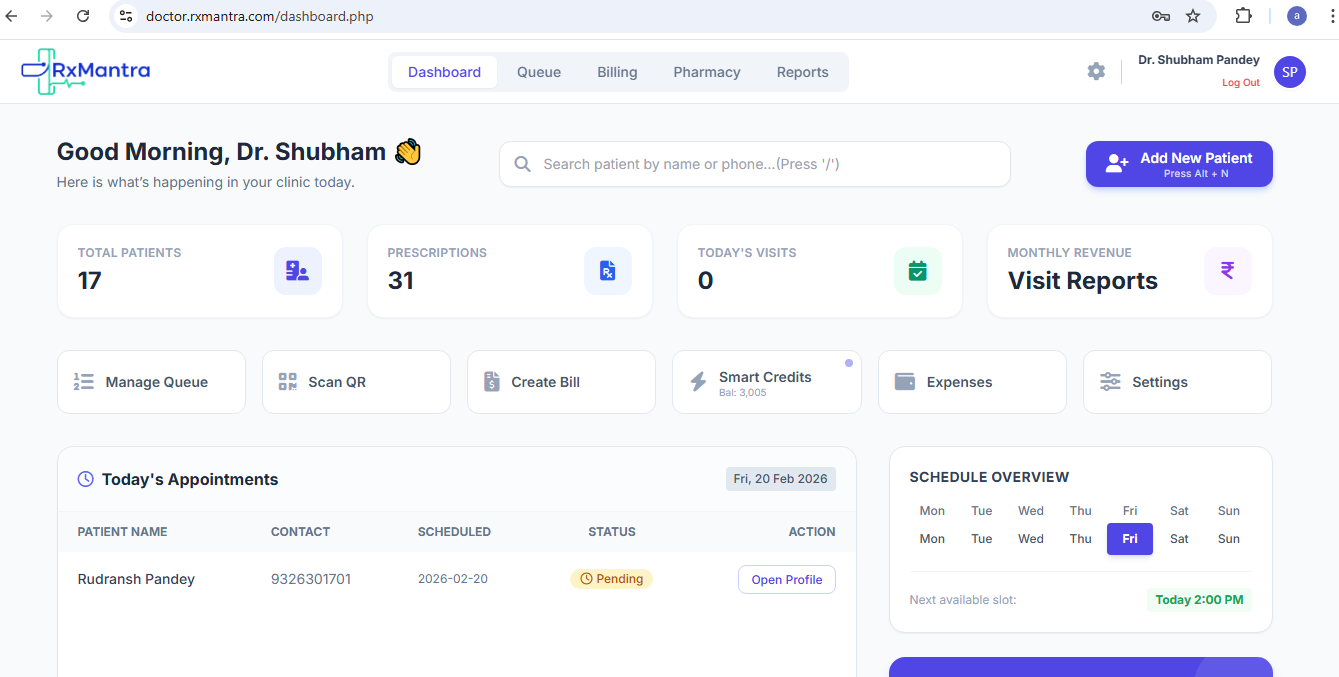Open the SP profile avatar
1339x677 pixels.
coord(1289,72)
